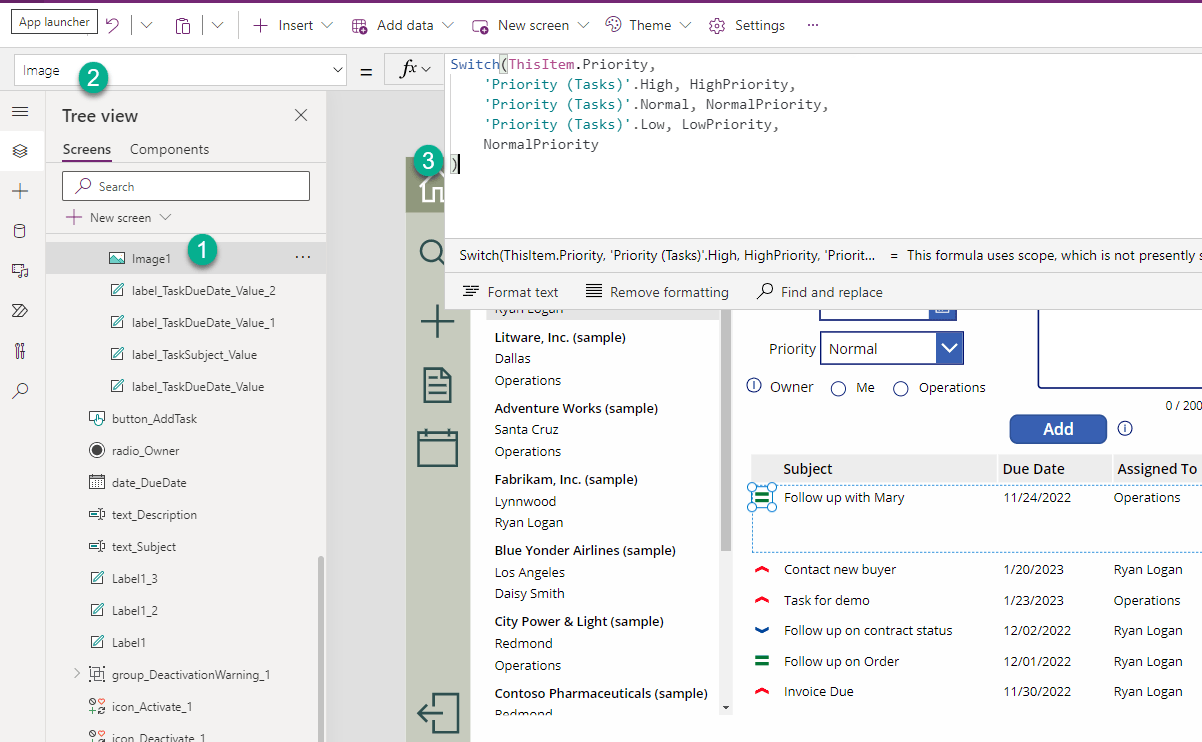This screenshot has height=742, width=1202.
Task: Click Find and replace
Action: pos(819,292)
